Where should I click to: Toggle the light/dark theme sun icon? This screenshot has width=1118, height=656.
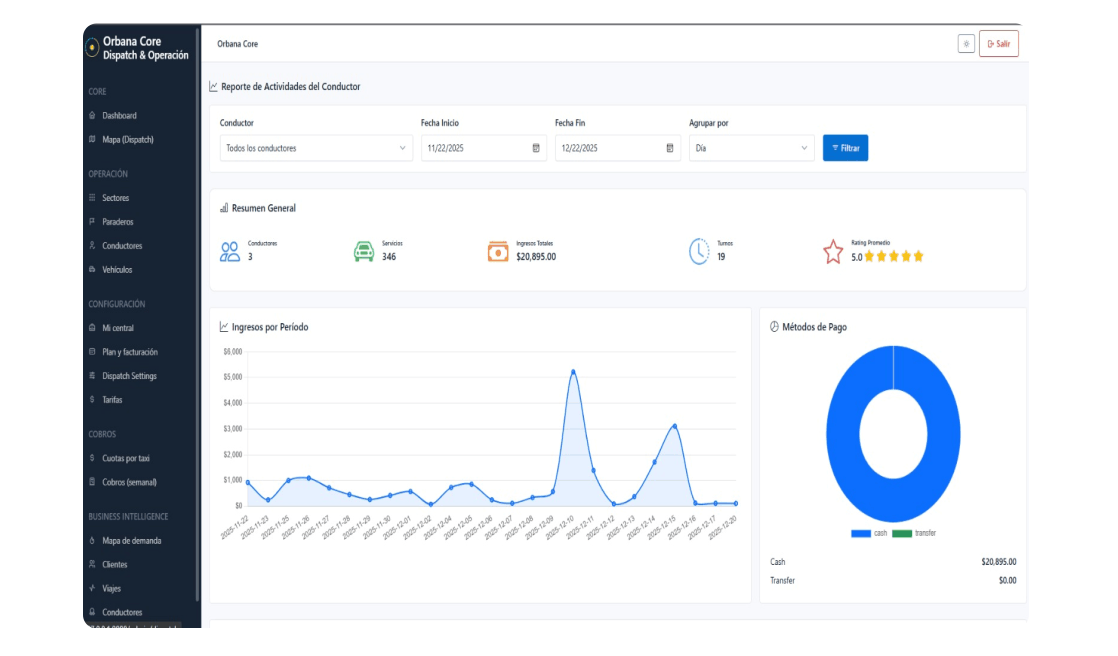pos(966,44)
